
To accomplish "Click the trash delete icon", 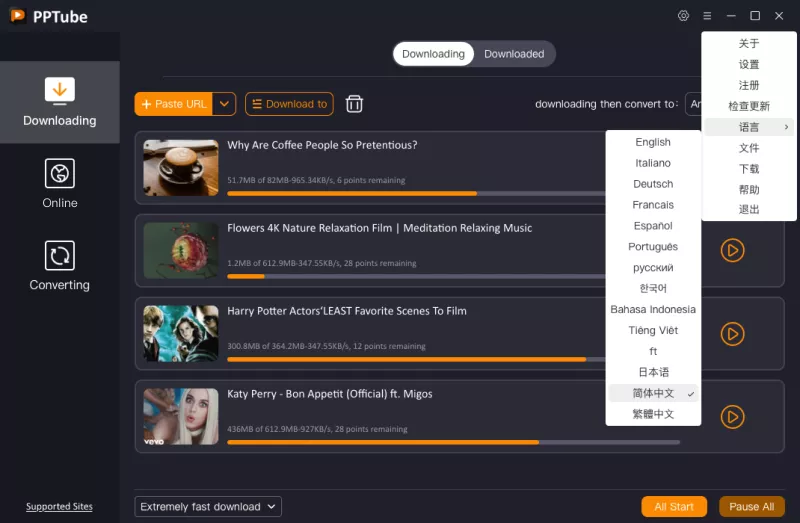I will tap(354, 104).
